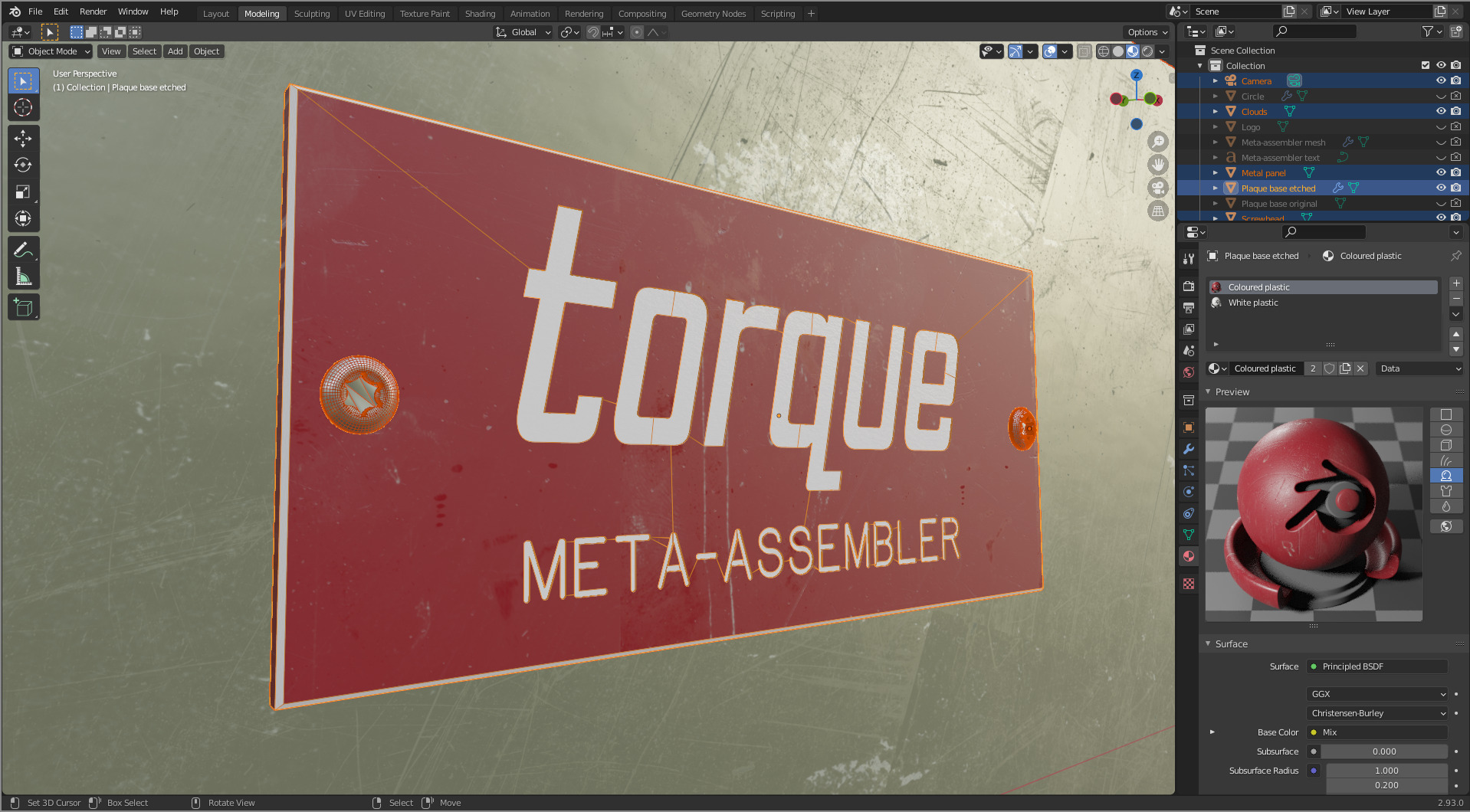The width and height of the screenshot is (1470, 812).
Task: Open the Modifier properties tab
Action: tap(1189, 449)
